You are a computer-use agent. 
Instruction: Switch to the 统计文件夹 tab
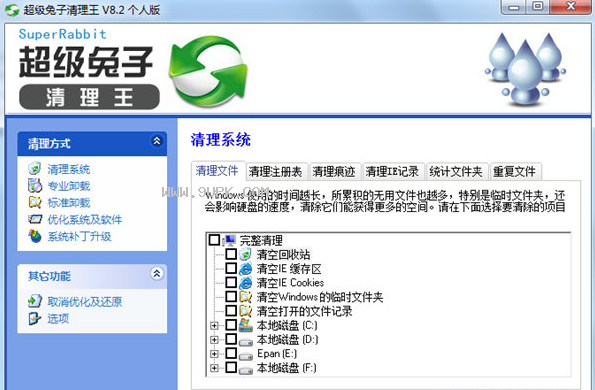[x=456, y=172]
